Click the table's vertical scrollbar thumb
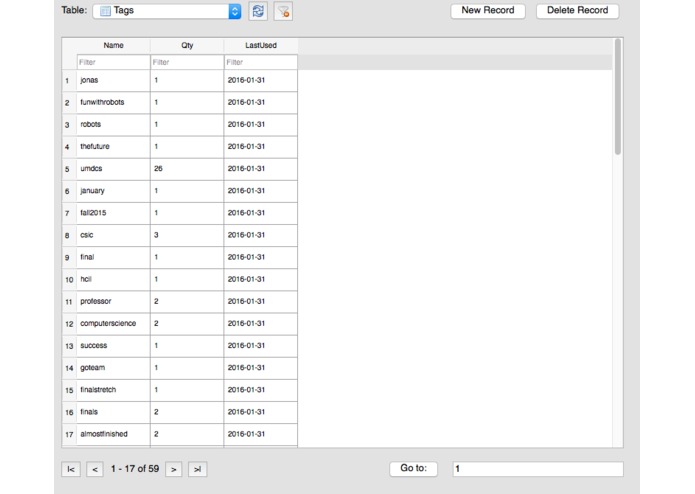The height and width of the screenshot is (494, 695). 617,97
